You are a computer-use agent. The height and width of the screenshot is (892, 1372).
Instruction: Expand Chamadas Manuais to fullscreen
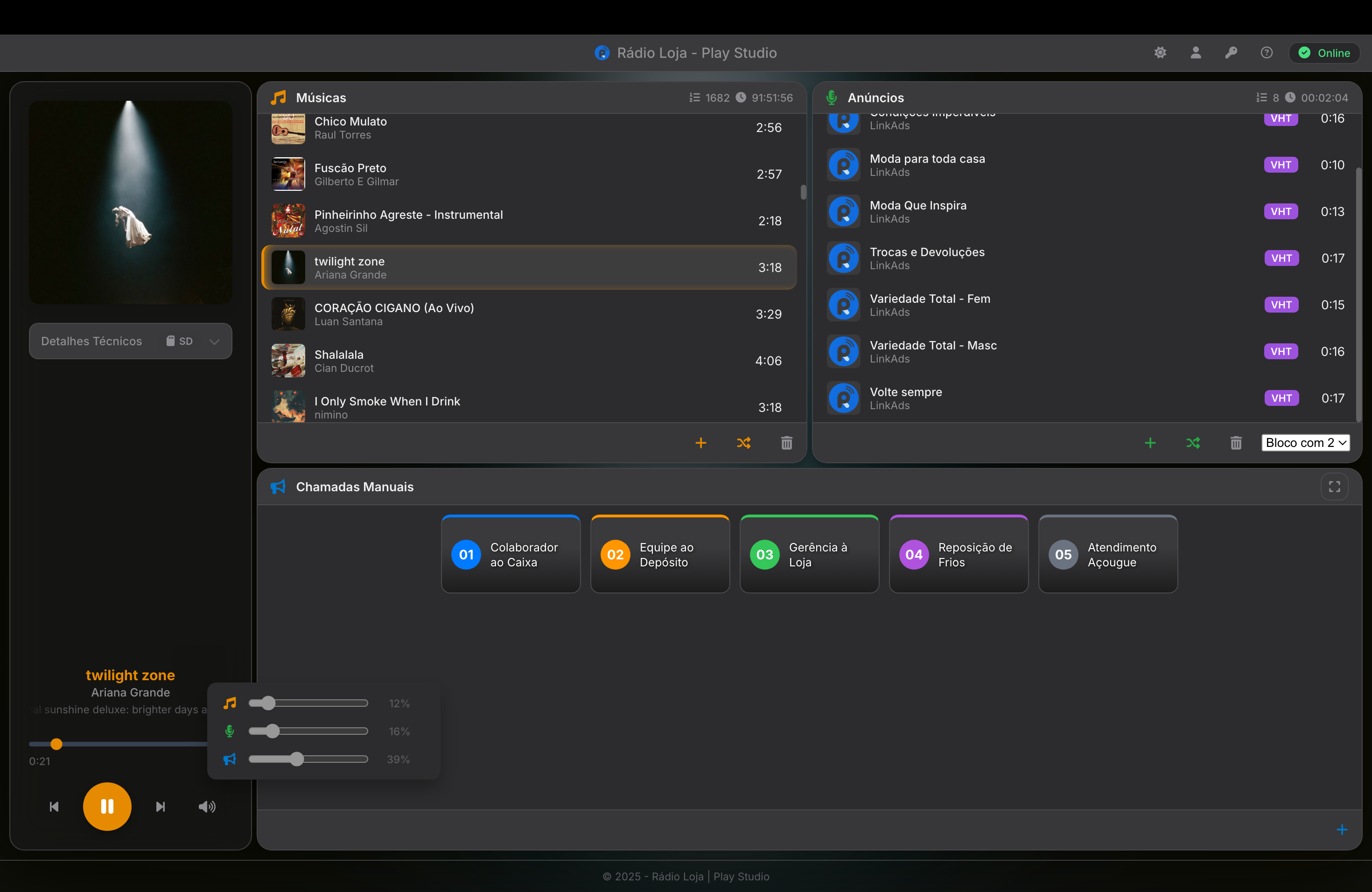(x=1334, y=486)
